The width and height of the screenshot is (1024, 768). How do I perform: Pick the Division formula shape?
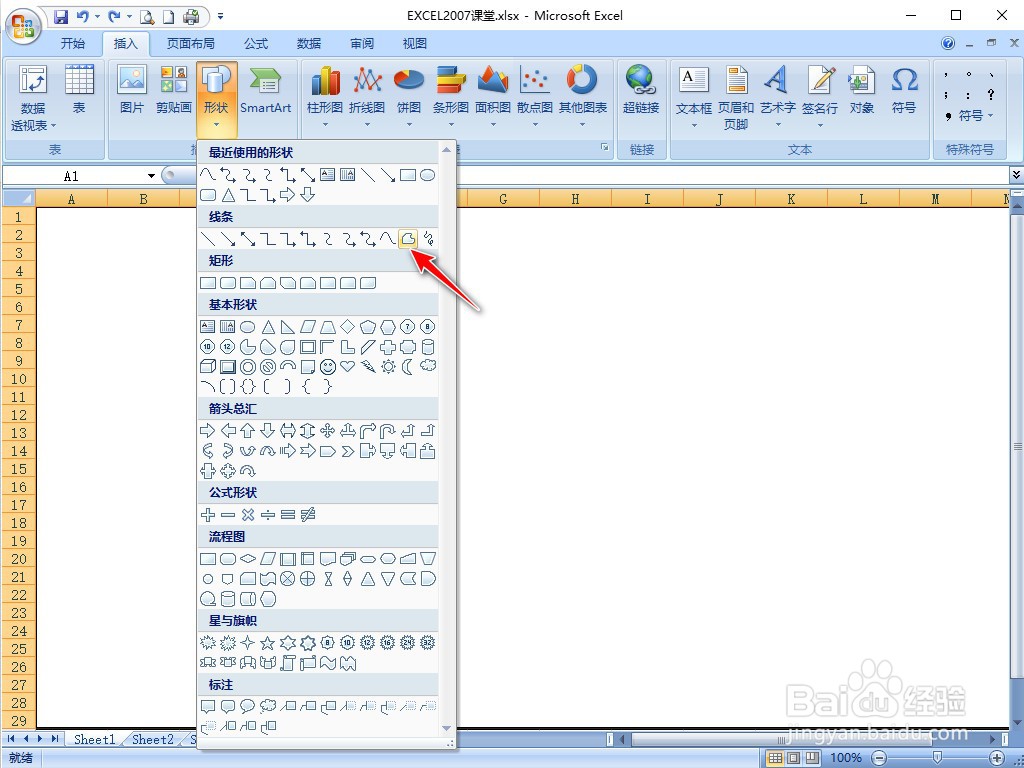268,515
